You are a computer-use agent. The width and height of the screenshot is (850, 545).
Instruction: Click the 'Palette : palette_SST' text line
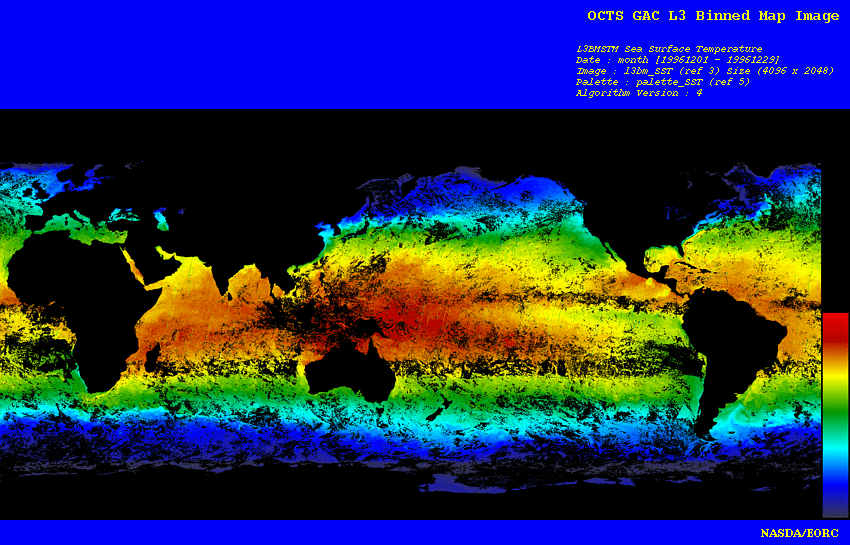662,82
